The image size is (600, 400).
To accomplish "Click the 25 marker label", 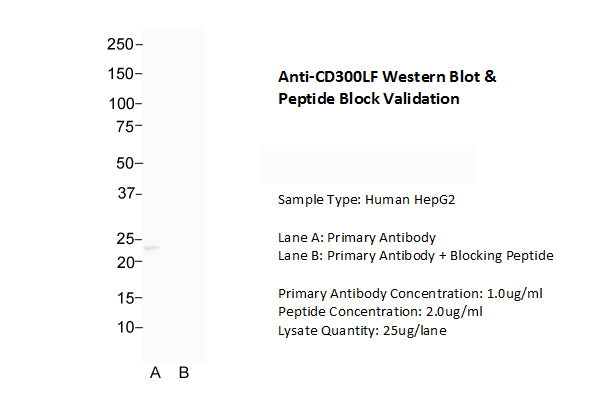I will pos(124,239).
